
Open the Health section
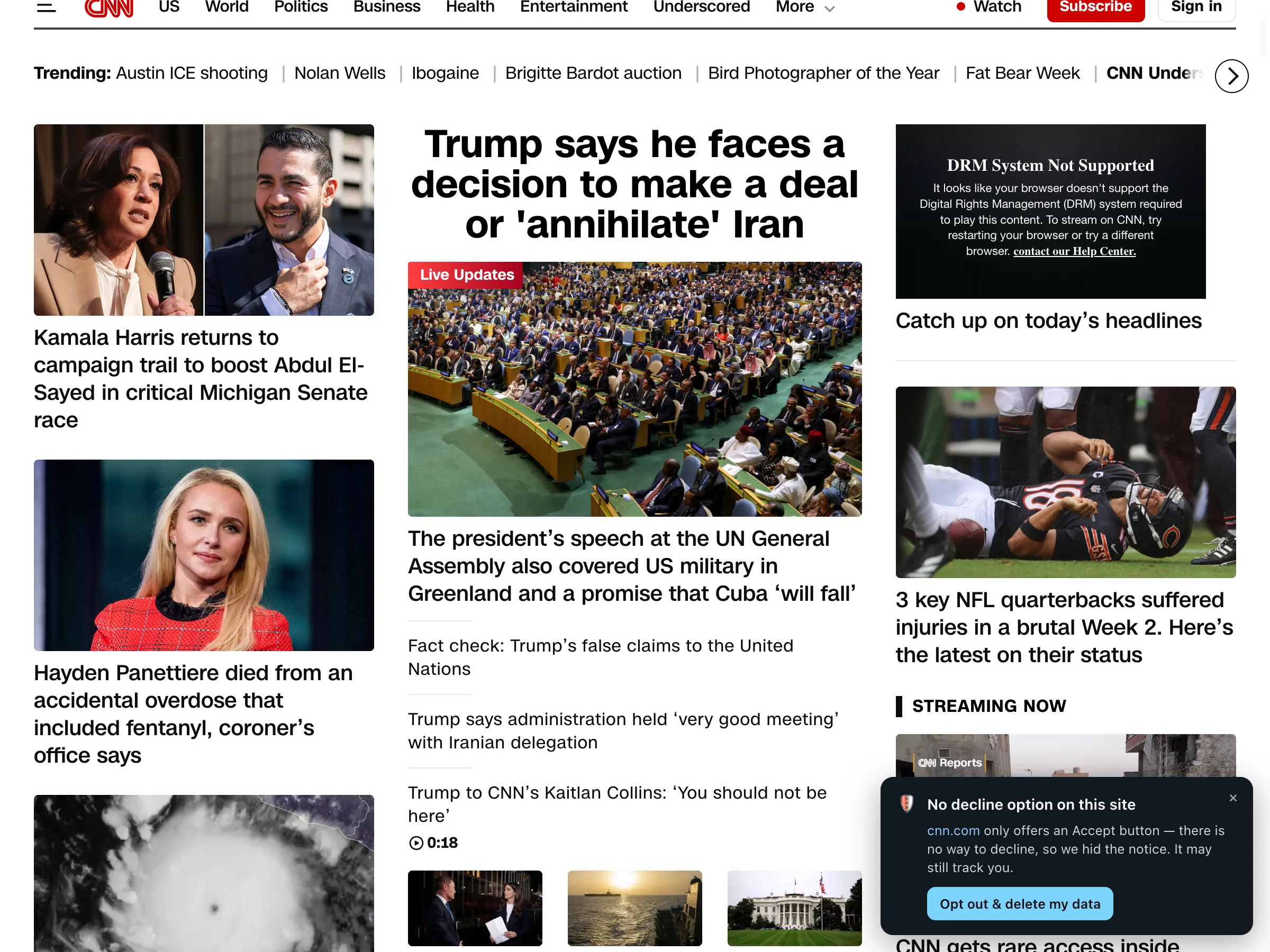tap(470, 7)
